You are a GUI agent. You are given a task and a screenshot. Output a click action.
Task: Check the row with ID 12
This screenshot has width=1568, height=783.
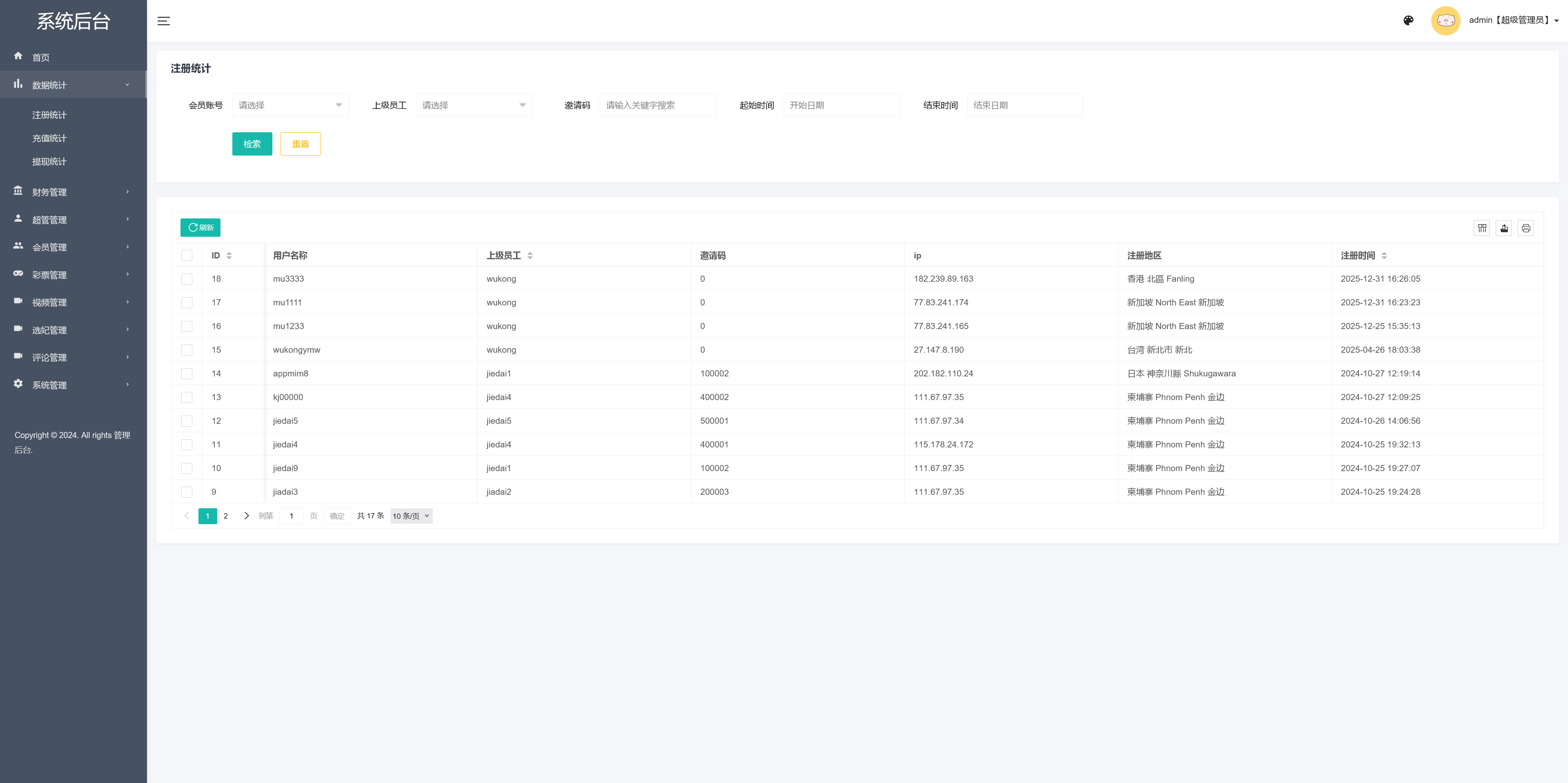pyautogui.click(x=187, y=422)
